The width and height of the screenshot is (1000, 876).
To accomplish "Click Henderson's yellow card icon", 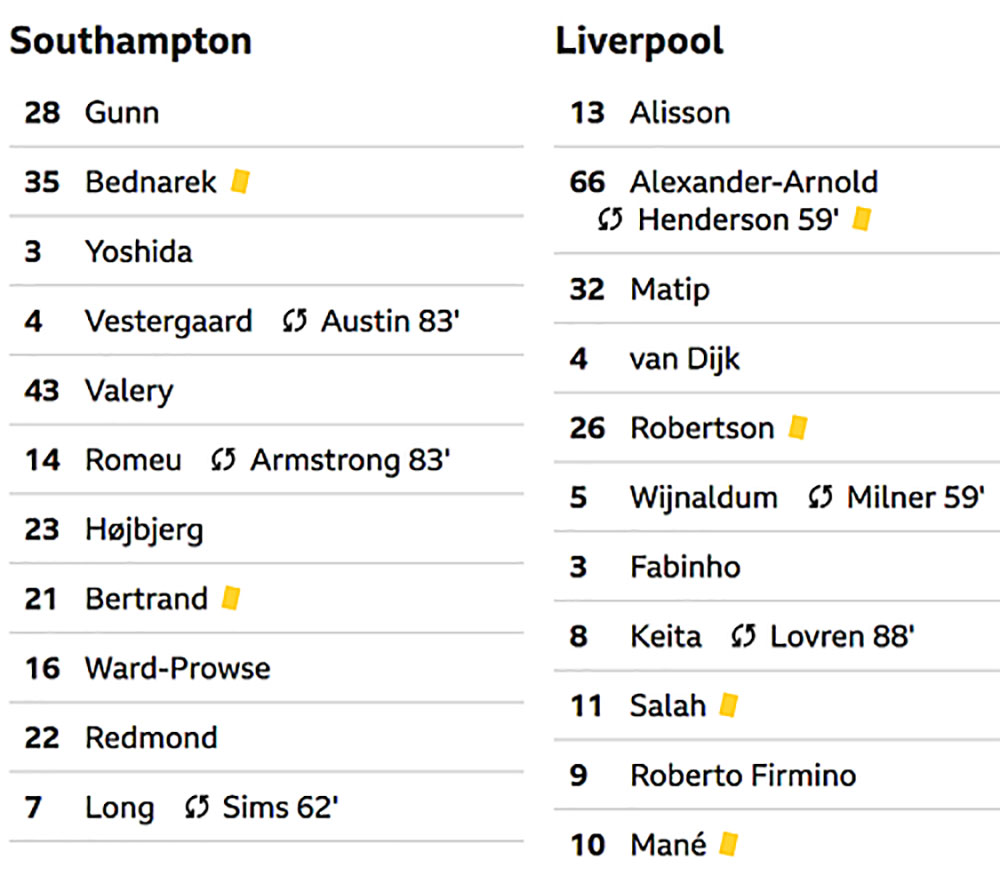I will click(862, 219).
